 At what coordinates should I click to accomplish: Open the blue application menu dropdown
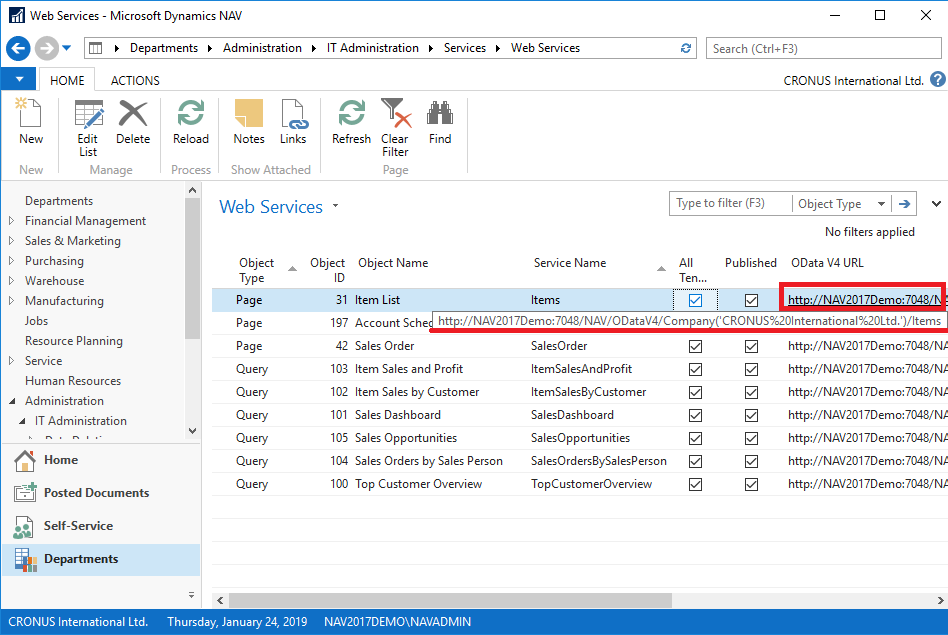pyautogui.click(x=19, y=79)
